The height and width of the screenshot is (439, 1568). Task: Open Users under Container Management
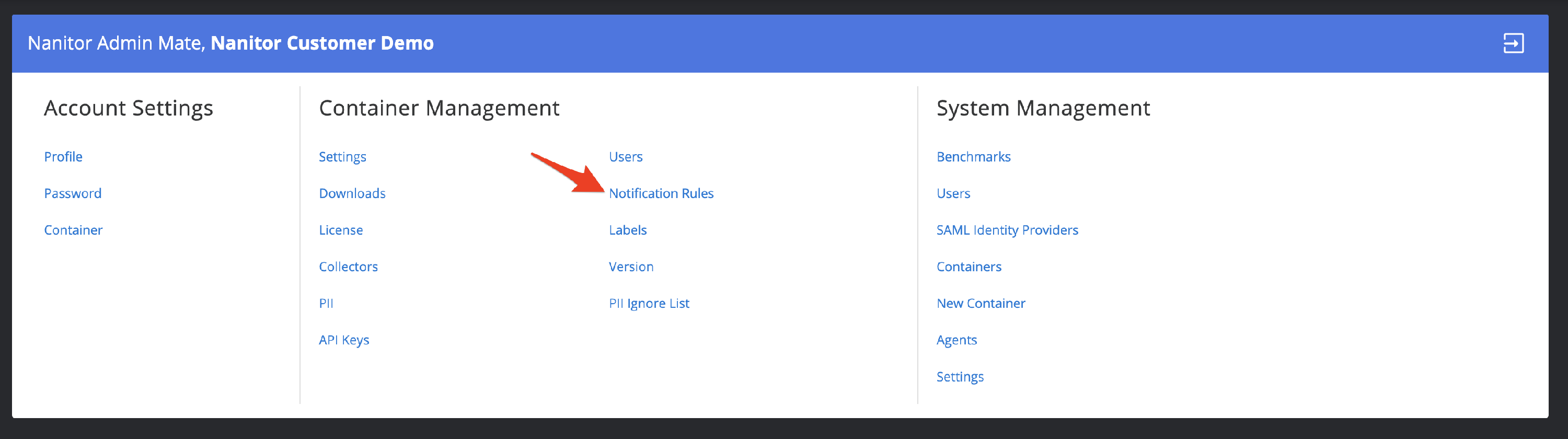pyautogui.click(x=625, y=156)
